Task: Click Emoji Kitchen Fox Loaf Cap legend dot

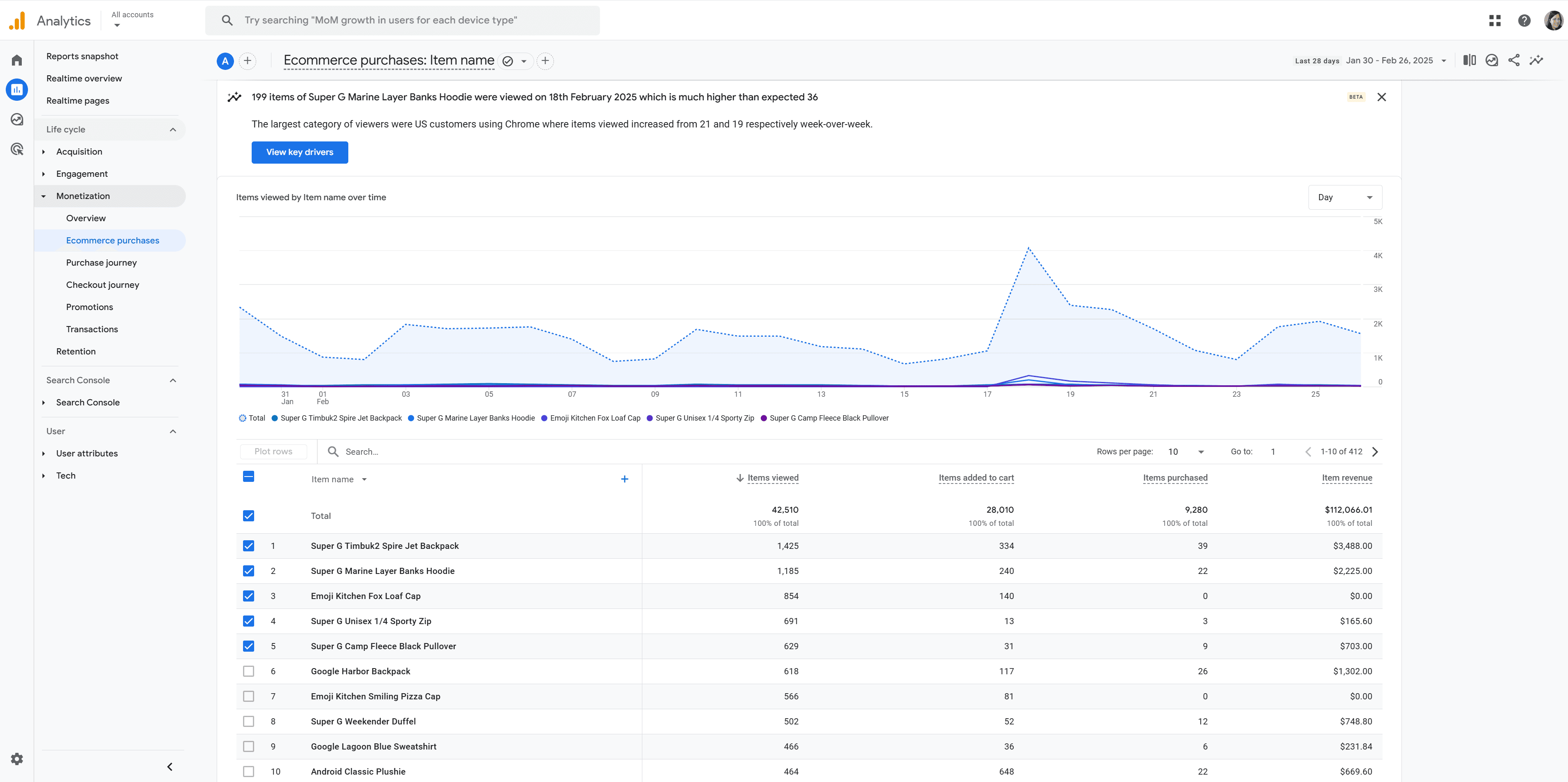Action: (x=544, y=418)
